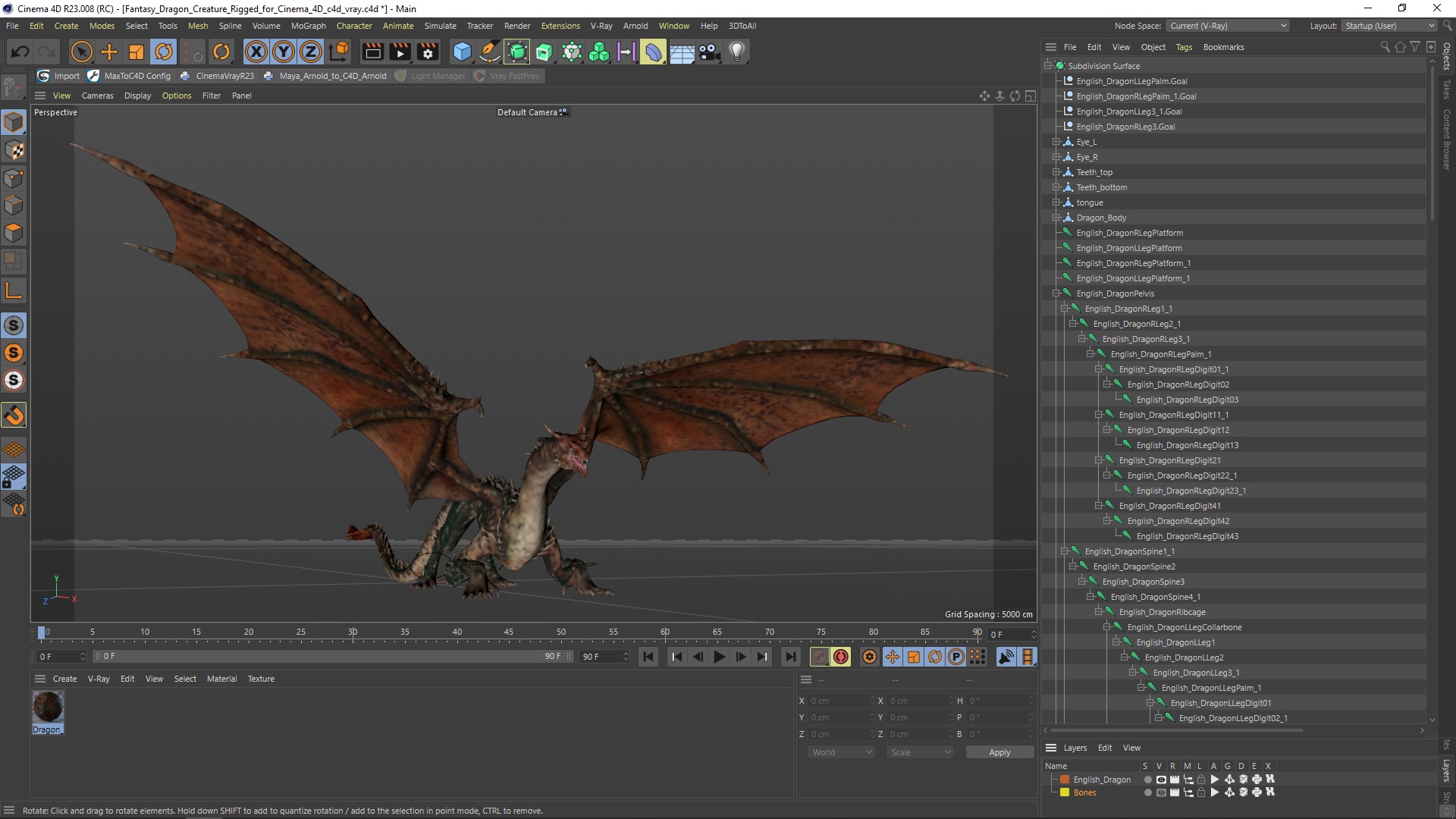Viewport: 1456px width, 819px height.
Task: Enable Axis mode L-shaped icon
Action: pyautogui.click(x=14, y=290)
